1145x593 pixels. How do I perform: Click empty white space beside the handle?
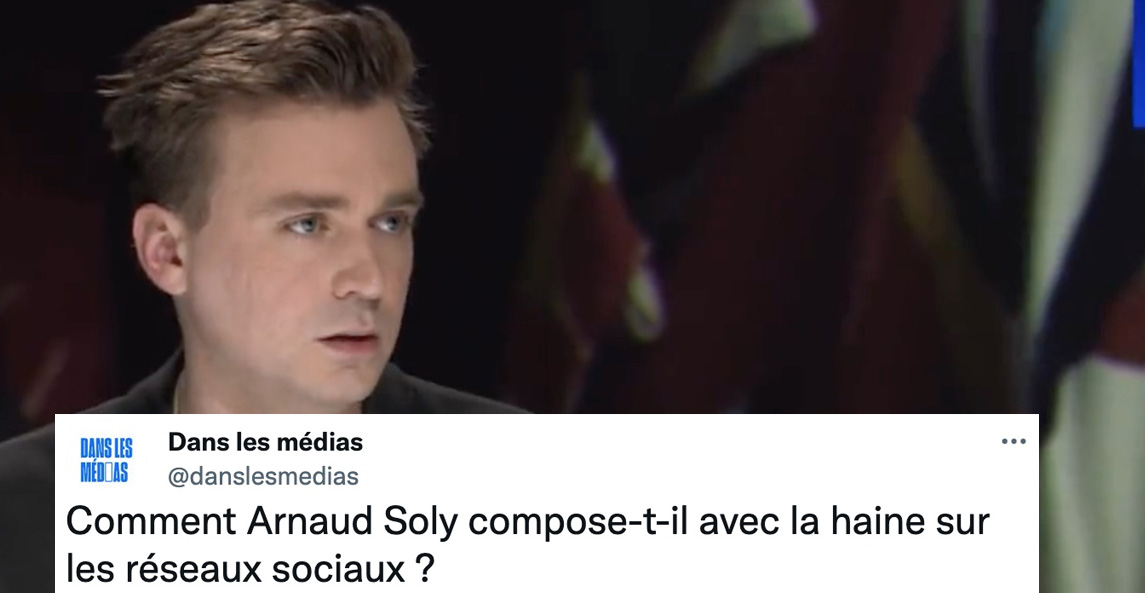(657, 477)
